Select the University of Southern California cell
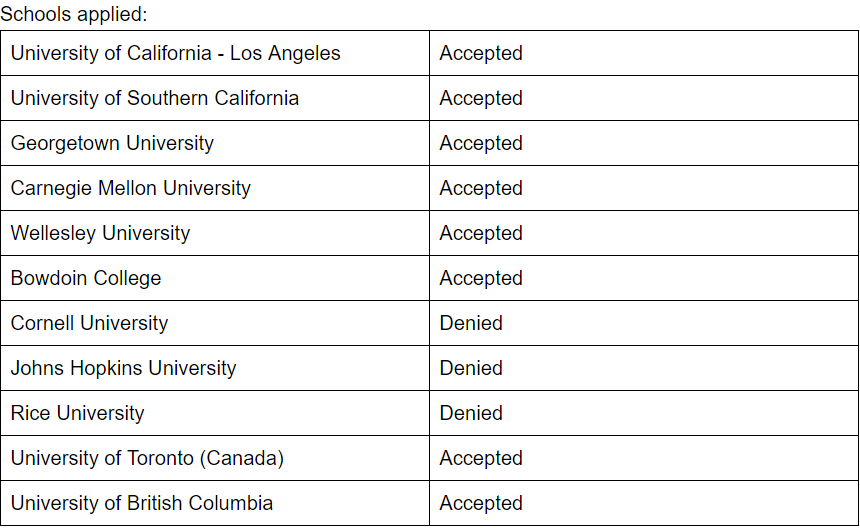Image resolution: width=860 pixels, height=528 pixels. [215, 98]
